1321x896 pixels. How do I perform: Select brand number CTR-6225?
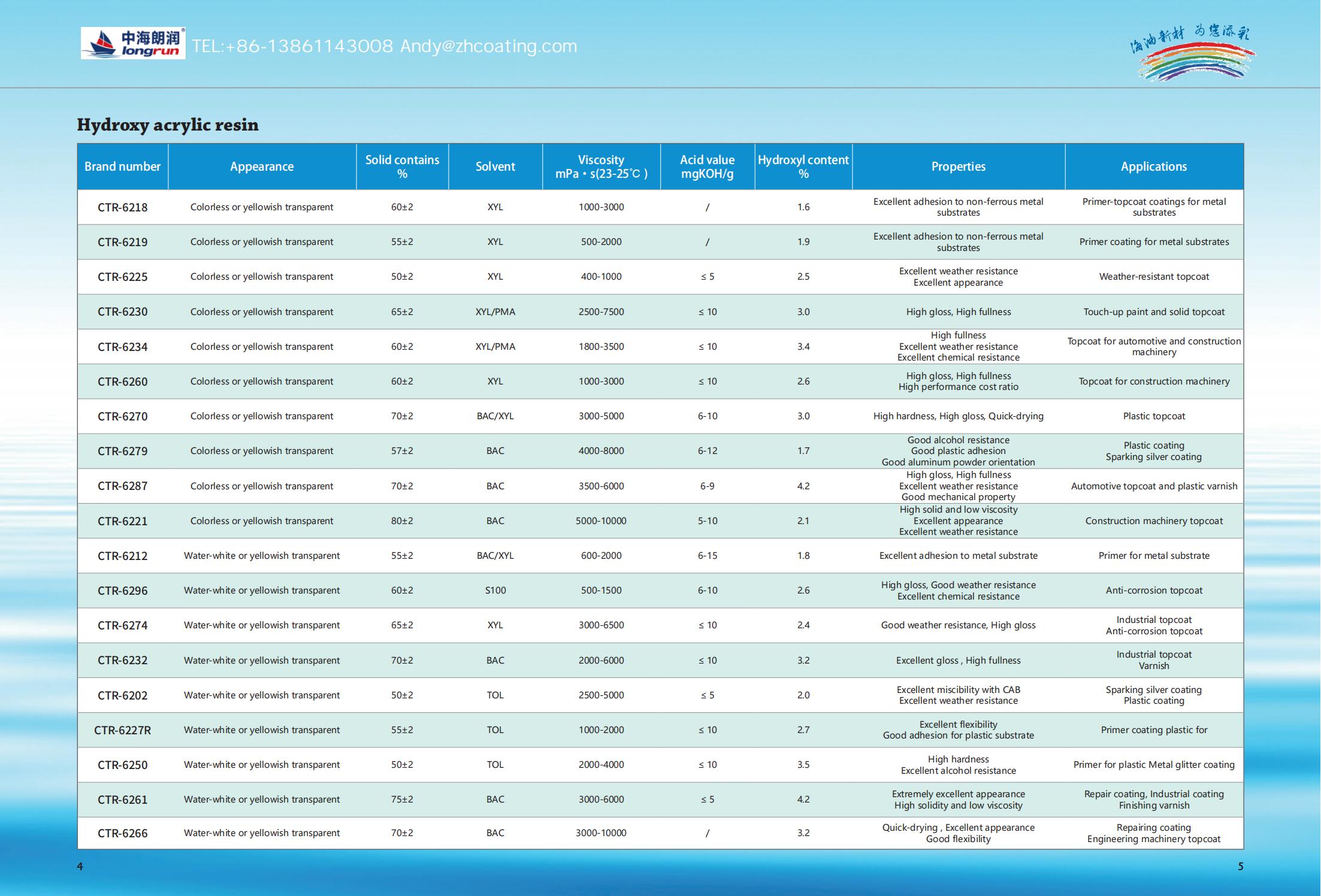(x=122, y=277)
